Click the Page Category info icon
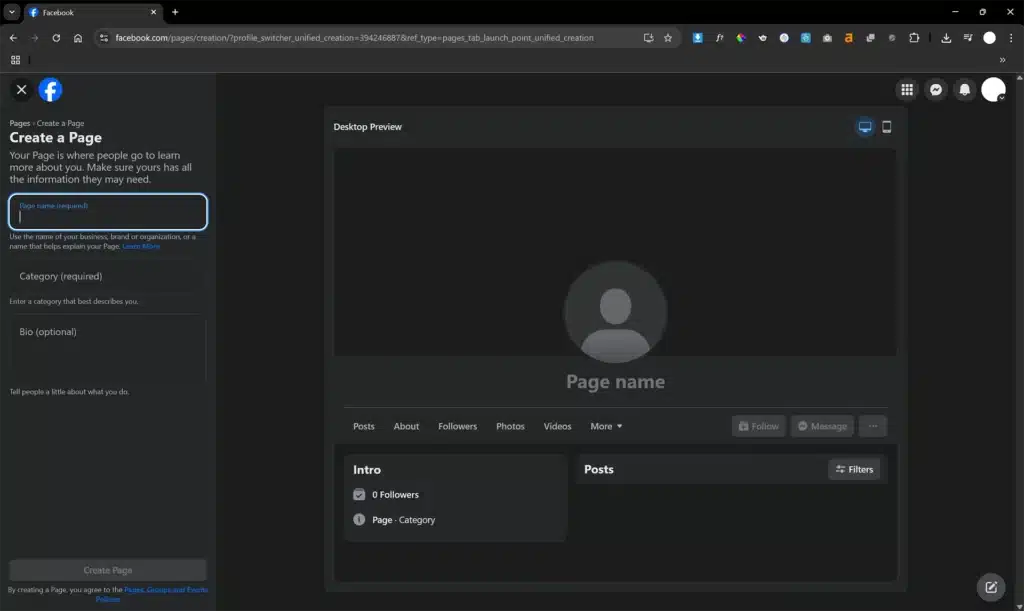1024x611 pixels. 359,520
